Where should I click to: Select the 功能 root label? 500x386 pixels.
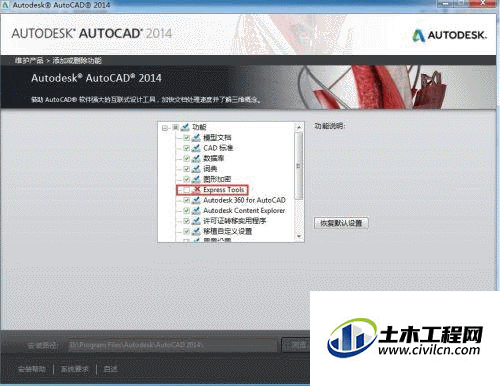[x=199, y=127]
